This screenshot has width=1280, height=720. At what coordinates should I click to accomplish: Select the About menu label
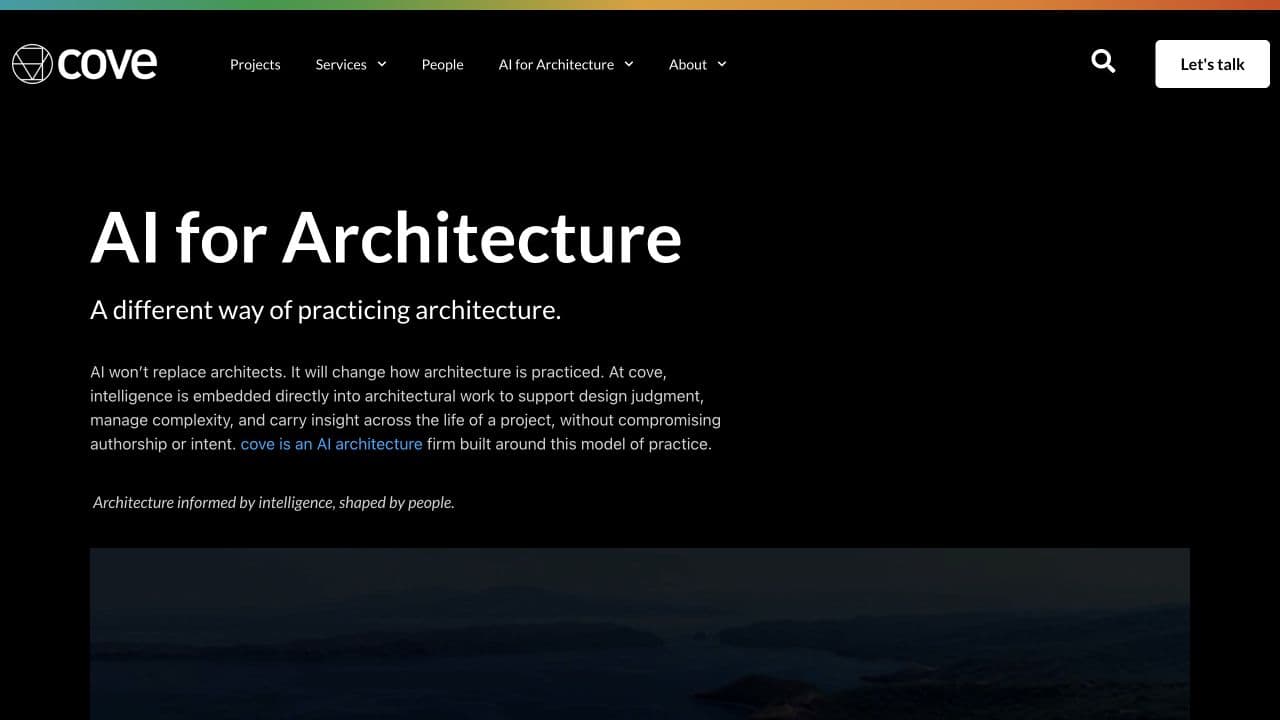(x=688, y=64)
